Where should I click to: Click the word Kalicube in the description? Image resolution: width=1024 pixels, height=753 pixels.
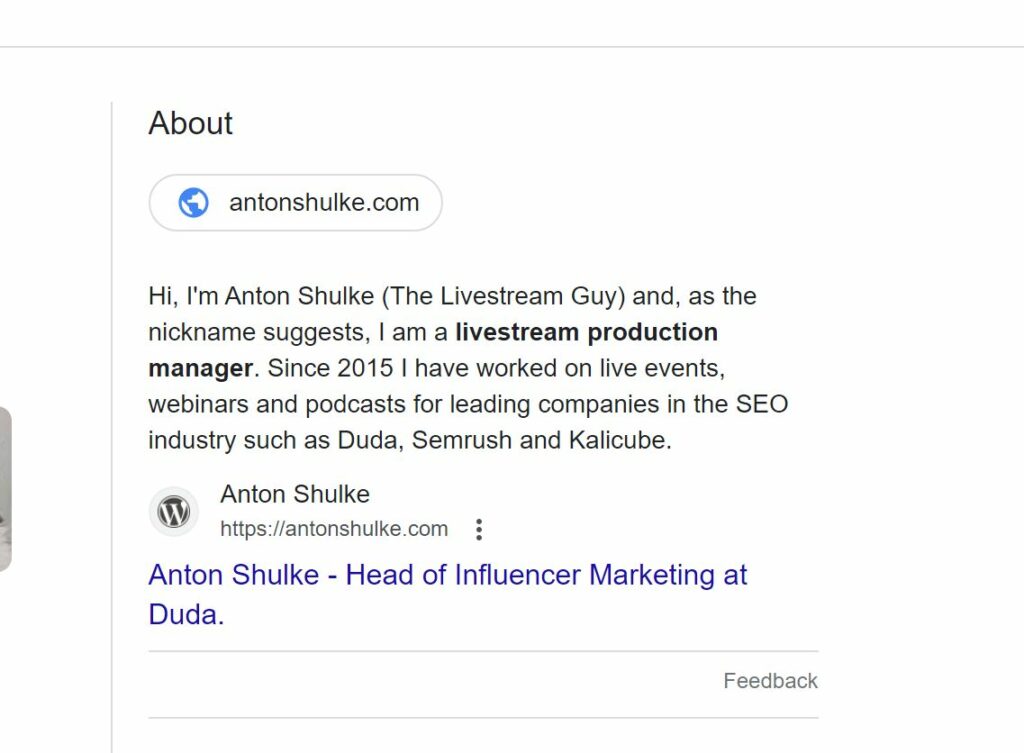620,440
